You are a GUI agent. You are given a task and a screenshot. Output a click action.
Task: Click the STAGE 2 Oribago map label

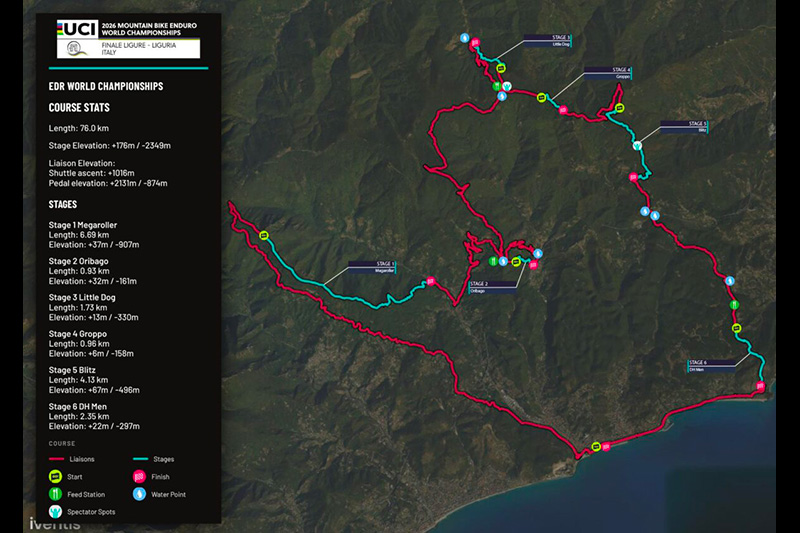pos(493,287)
